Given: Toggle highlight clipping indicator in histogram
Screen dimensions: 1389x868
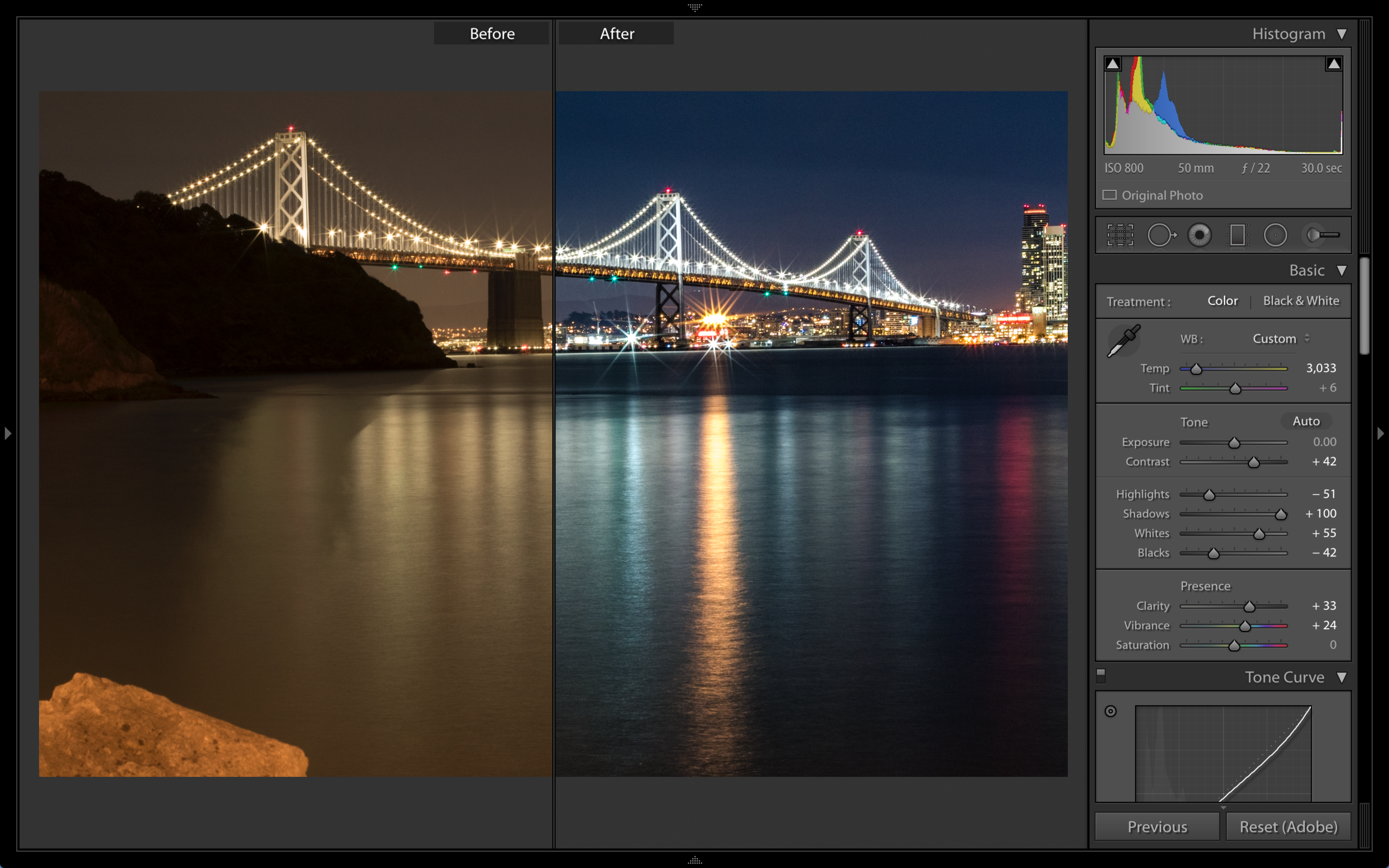Looking at the screenshot, I should point(1333,64).
